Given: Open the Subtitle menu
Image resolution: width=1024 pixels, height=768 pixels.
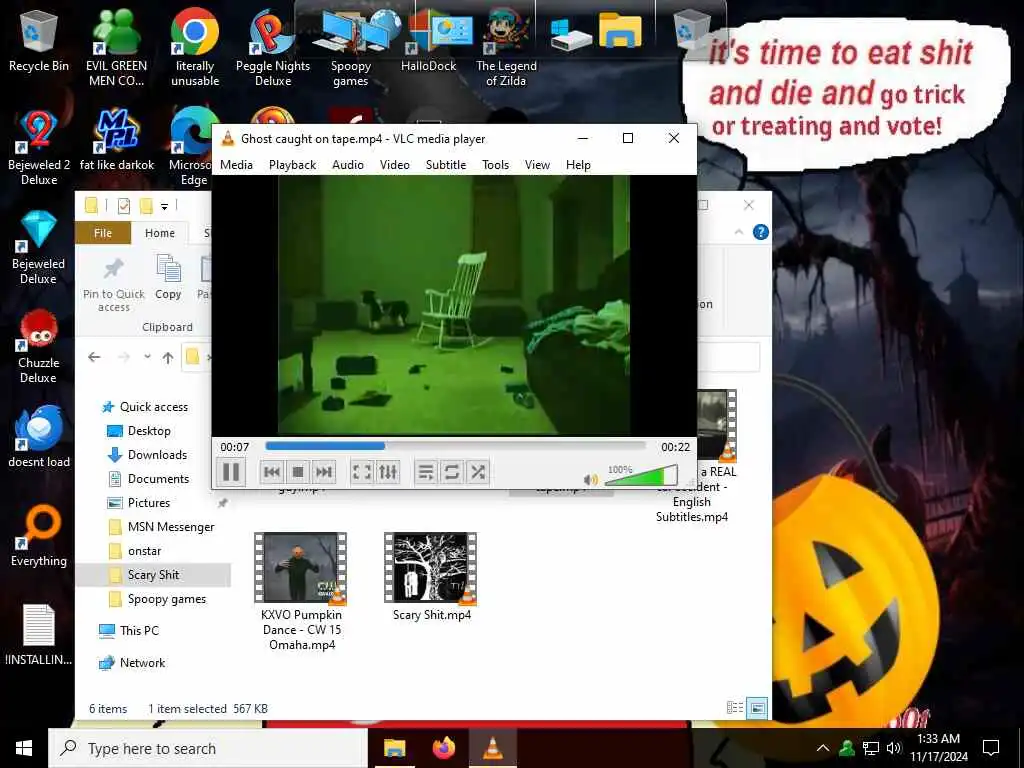Looking at the screenshot, I should [446, 165].
